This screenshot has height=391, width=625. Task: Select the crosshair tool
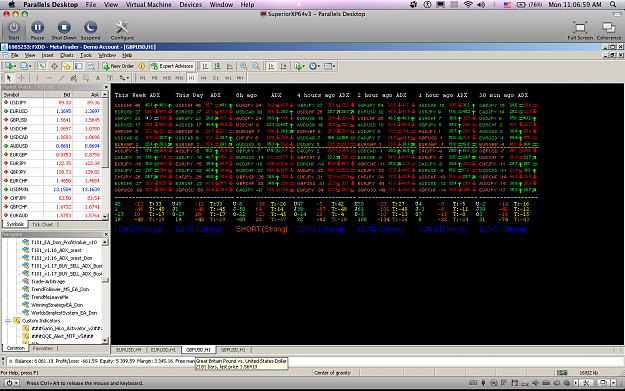[22, 78]
